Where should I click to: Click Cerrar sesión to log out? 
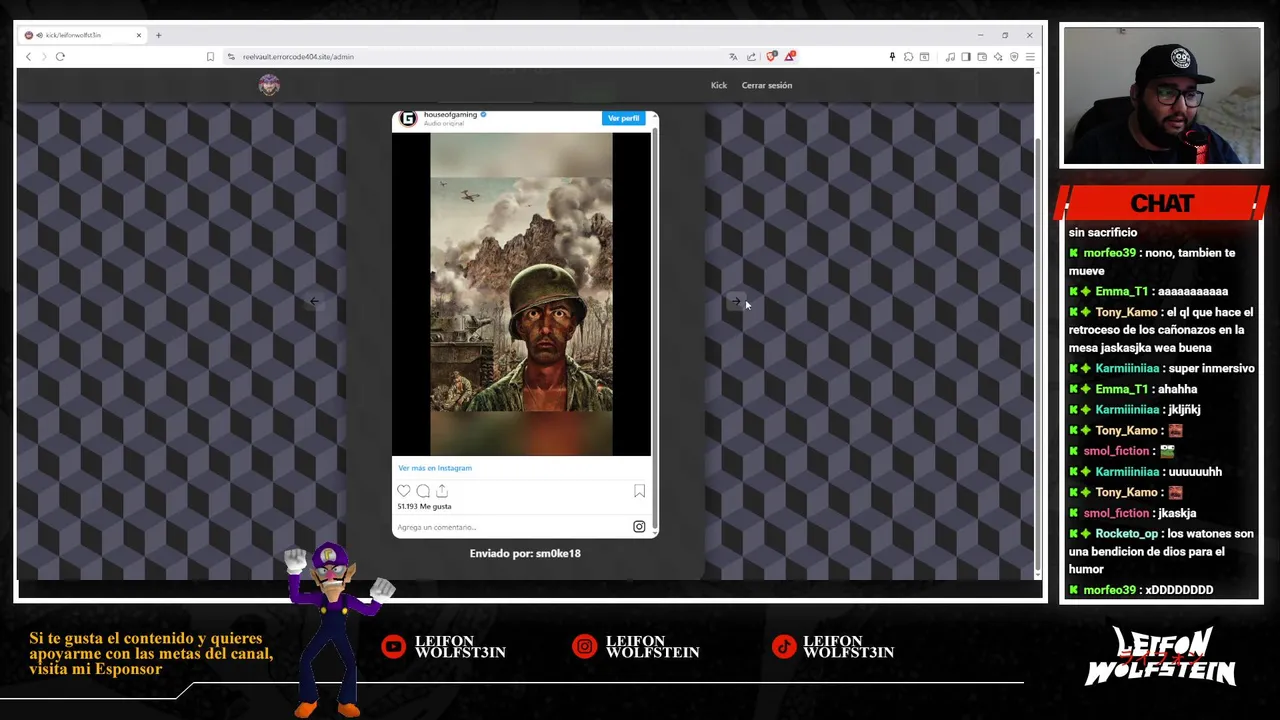[x=767, y=85]
